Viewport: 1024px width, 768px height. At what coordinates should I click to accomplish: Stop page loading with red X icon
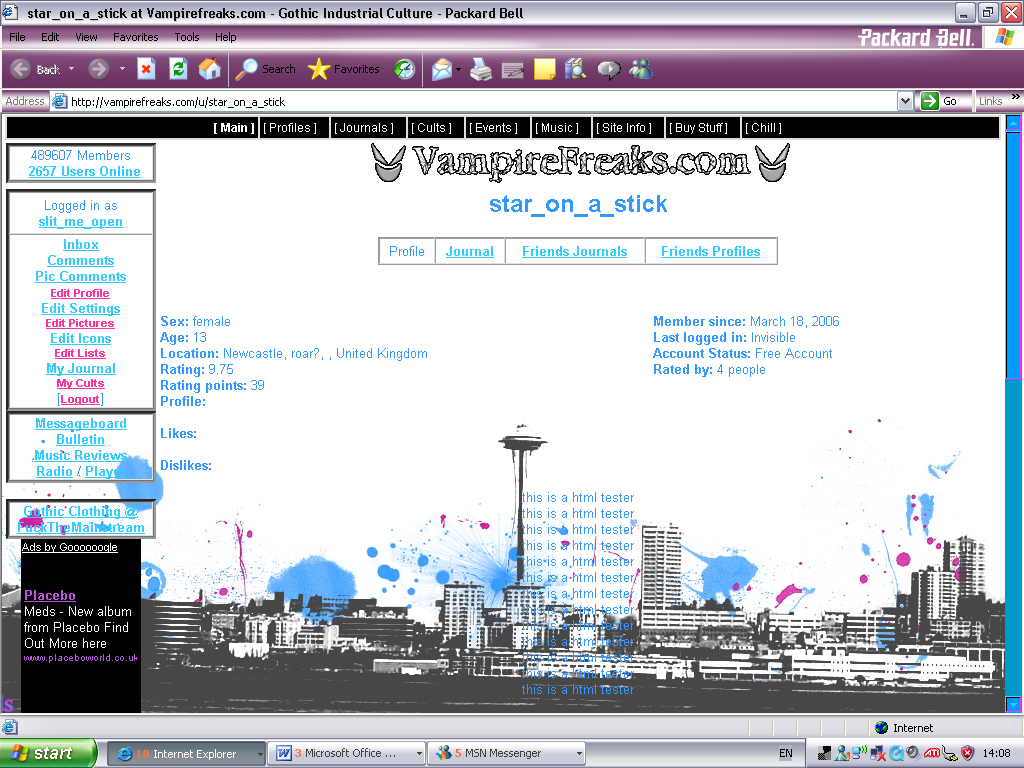[x=146, y=69]
